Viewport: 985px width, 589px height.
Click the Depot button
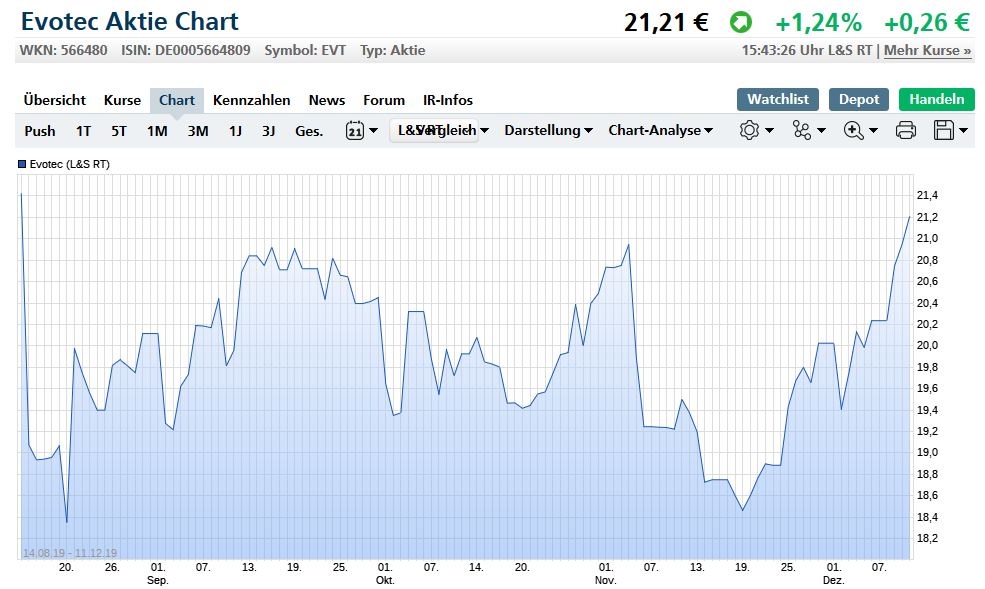tap(859, 99)
